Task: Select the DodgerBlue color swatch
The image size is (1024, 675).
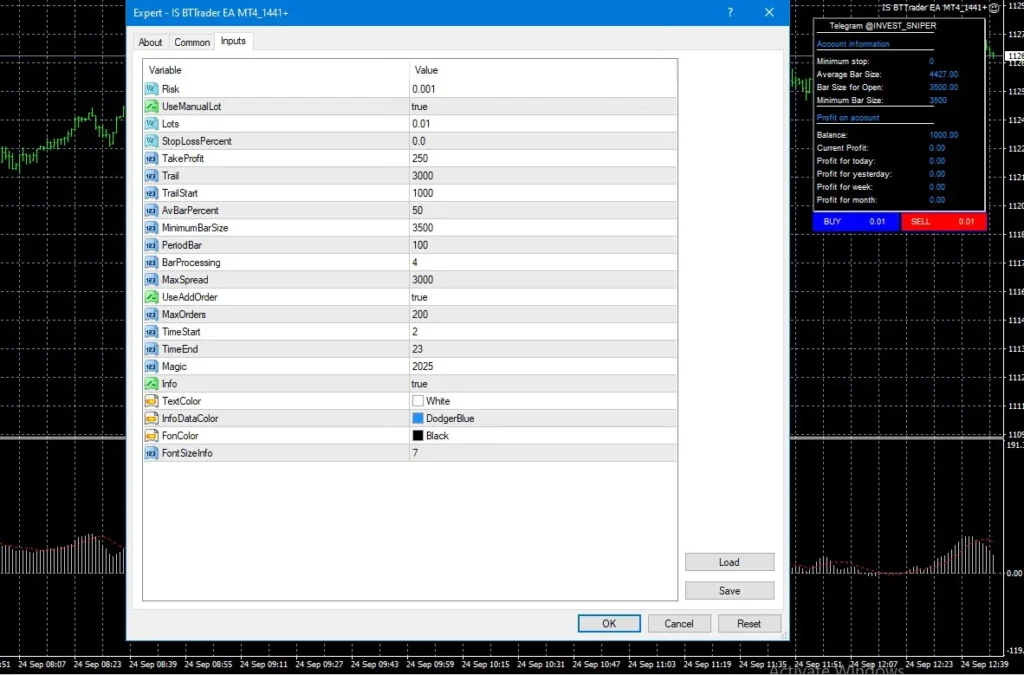Action: point(417,418)
